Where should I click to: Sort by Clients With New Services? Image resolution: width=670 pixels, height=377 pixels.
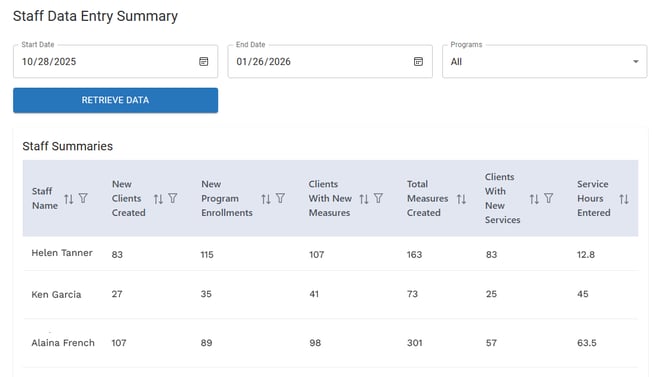click(x=534, y=199)
